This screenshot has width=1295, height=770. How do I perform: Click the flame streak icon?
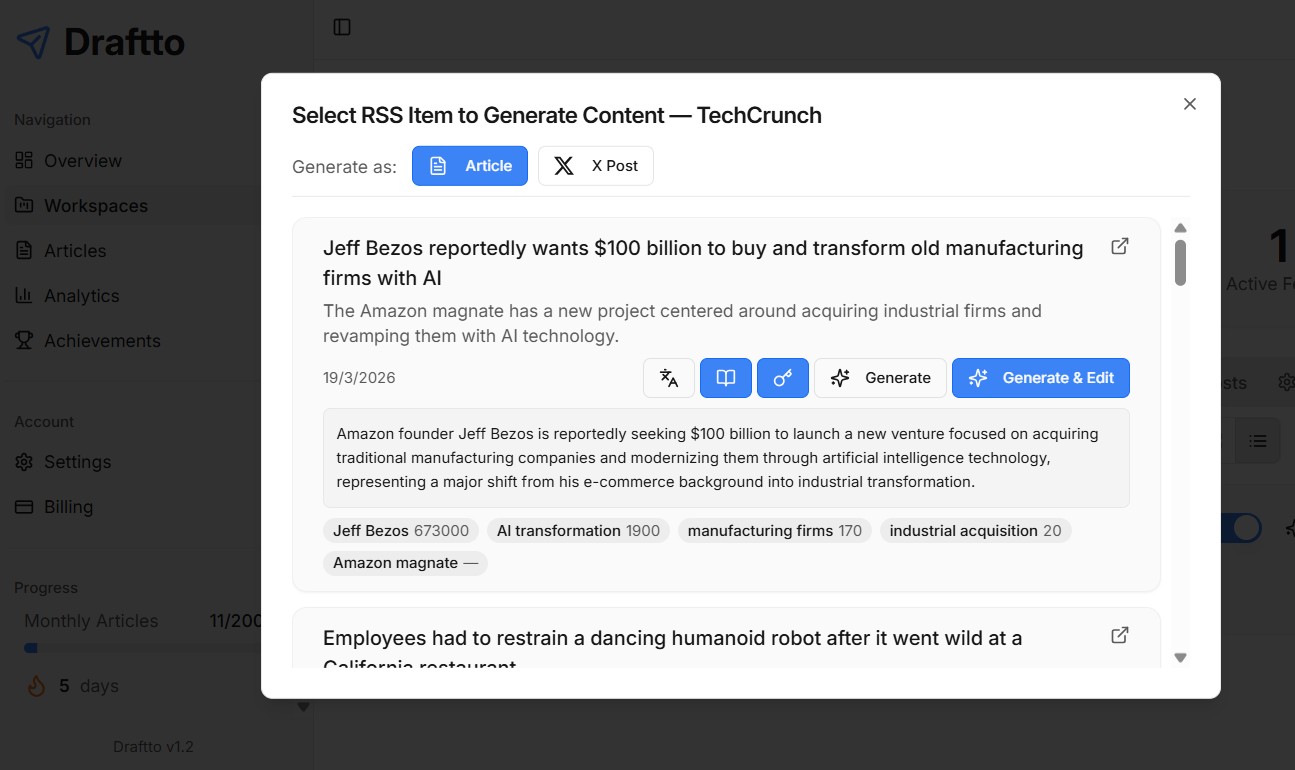(36, 686)
